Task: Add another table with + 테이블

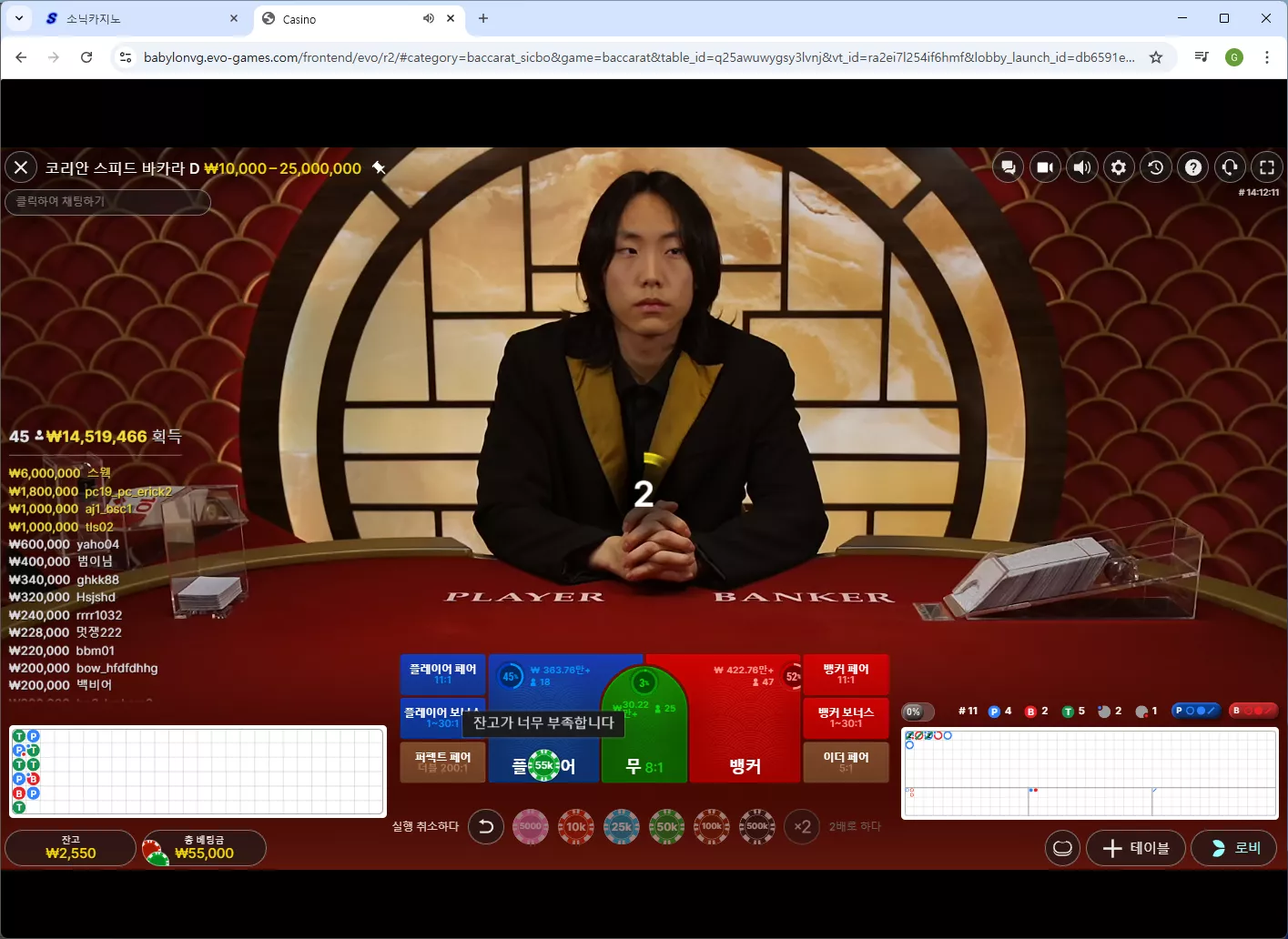Action: 1136,849
